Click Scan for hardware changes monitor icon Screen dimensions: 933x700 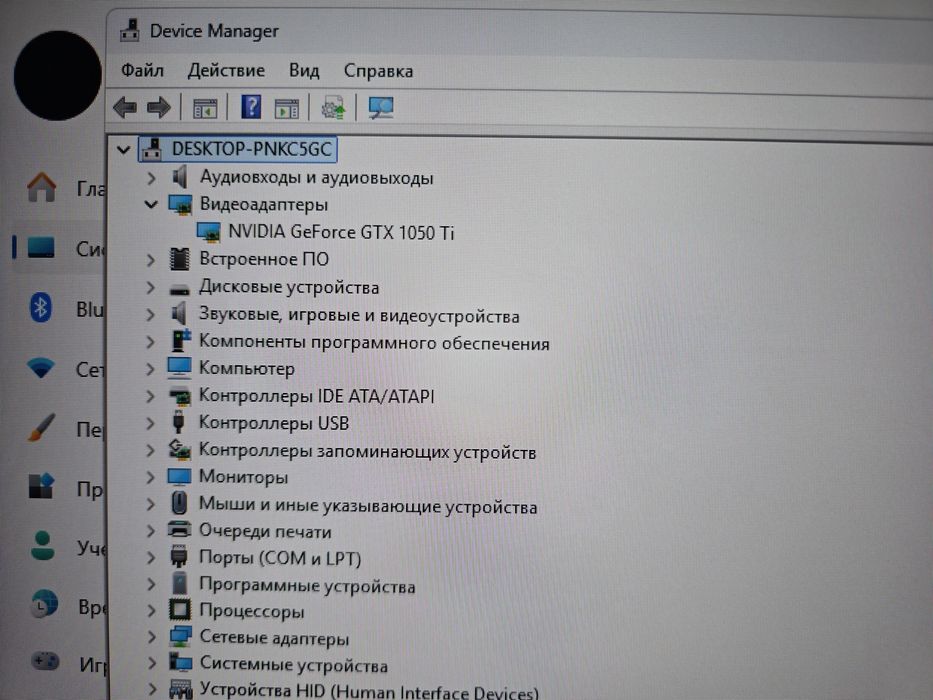pos(380,108)
